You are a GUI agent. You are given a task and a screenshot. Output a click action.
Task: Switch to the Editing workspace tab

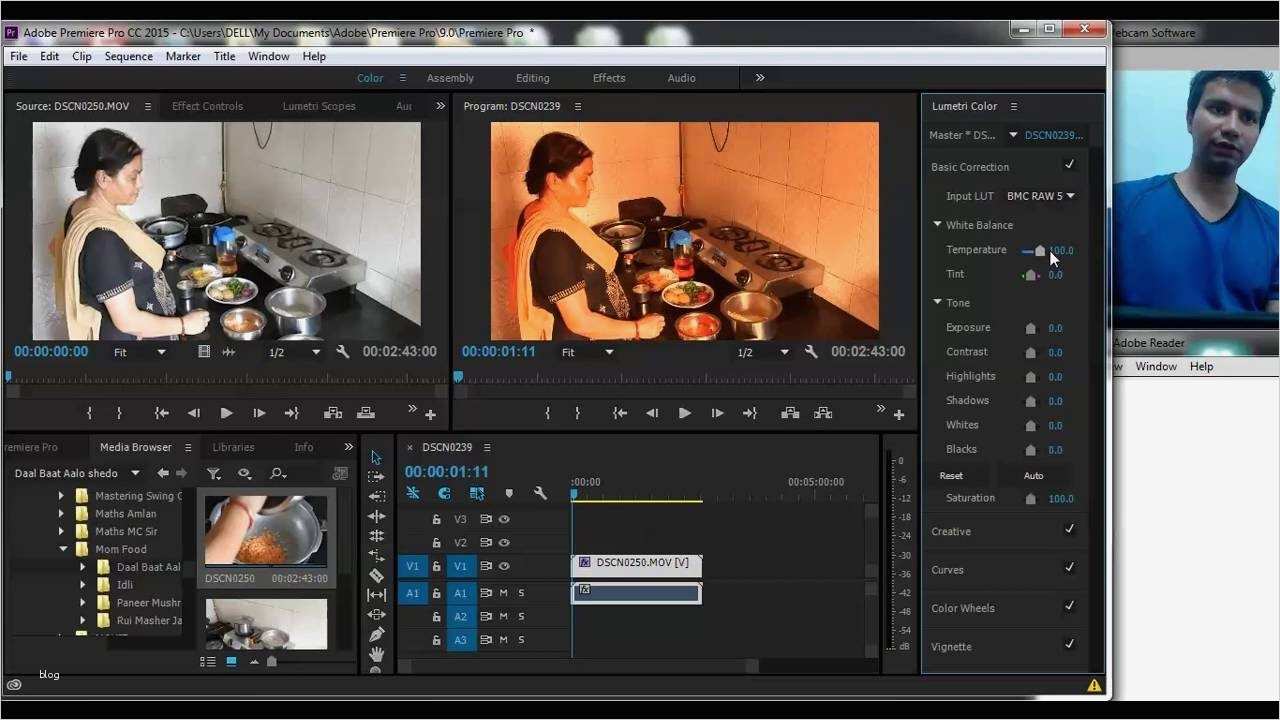[x=532, y=78]
